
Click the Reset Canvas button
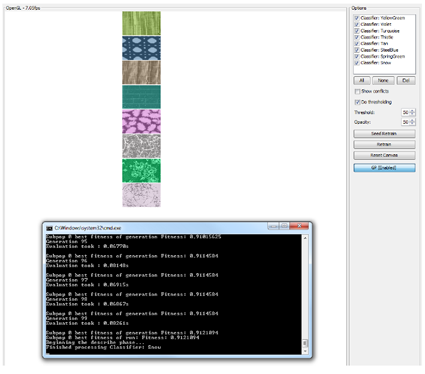(x=384, y=155)
